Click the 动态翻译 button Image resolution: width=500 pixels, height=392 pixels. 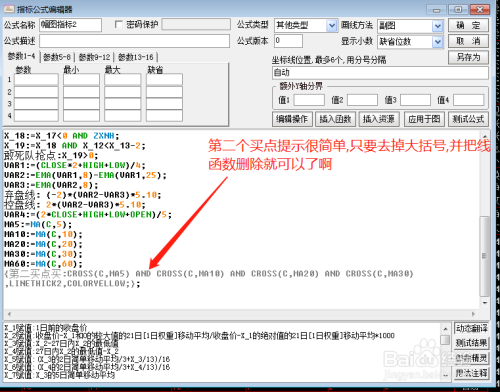tap(471, 328)
